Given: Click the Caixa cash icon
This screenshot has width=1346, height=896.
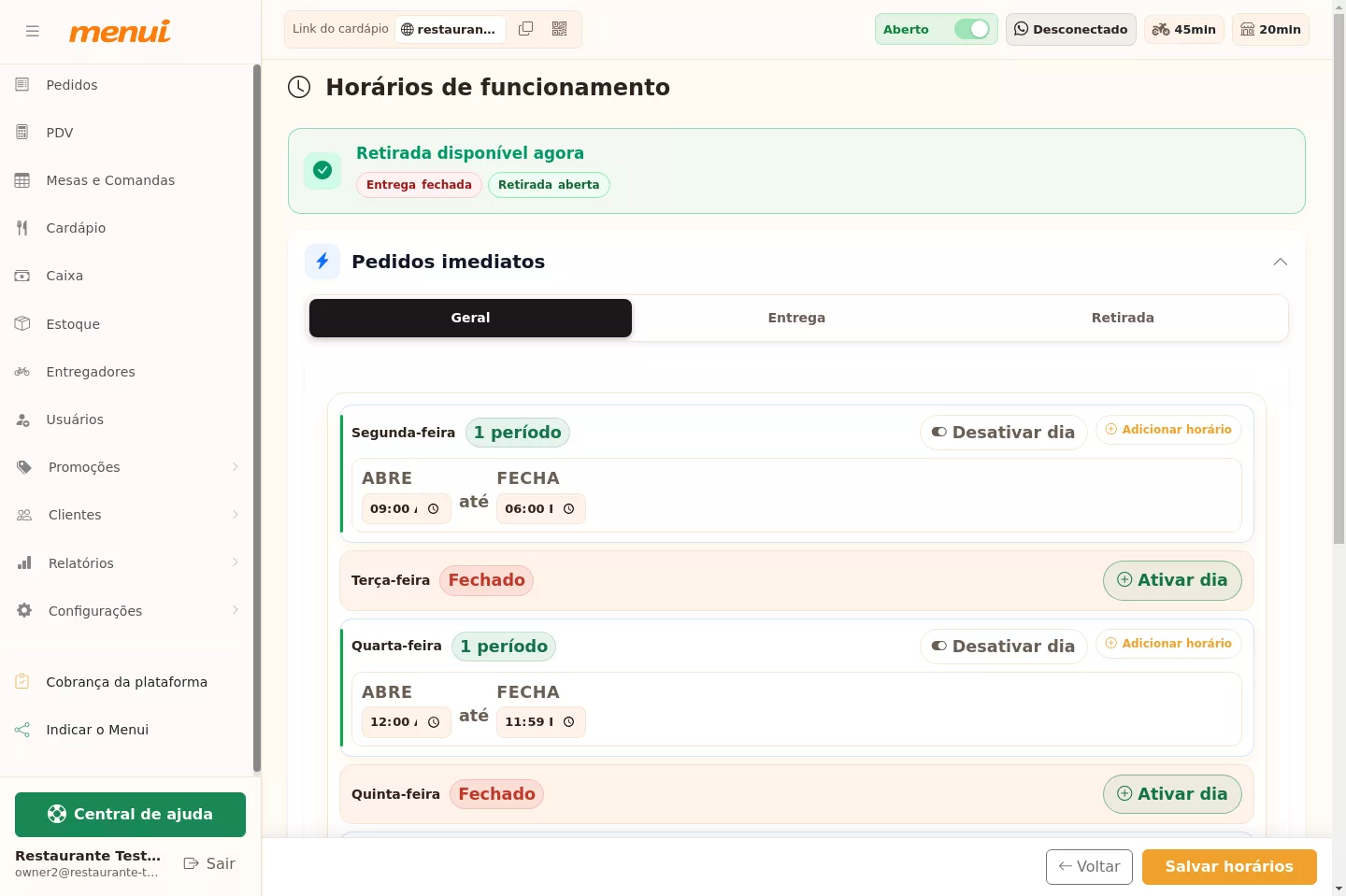Looking at the screenshot, I should pyautogui.click(x=22, y=276).
